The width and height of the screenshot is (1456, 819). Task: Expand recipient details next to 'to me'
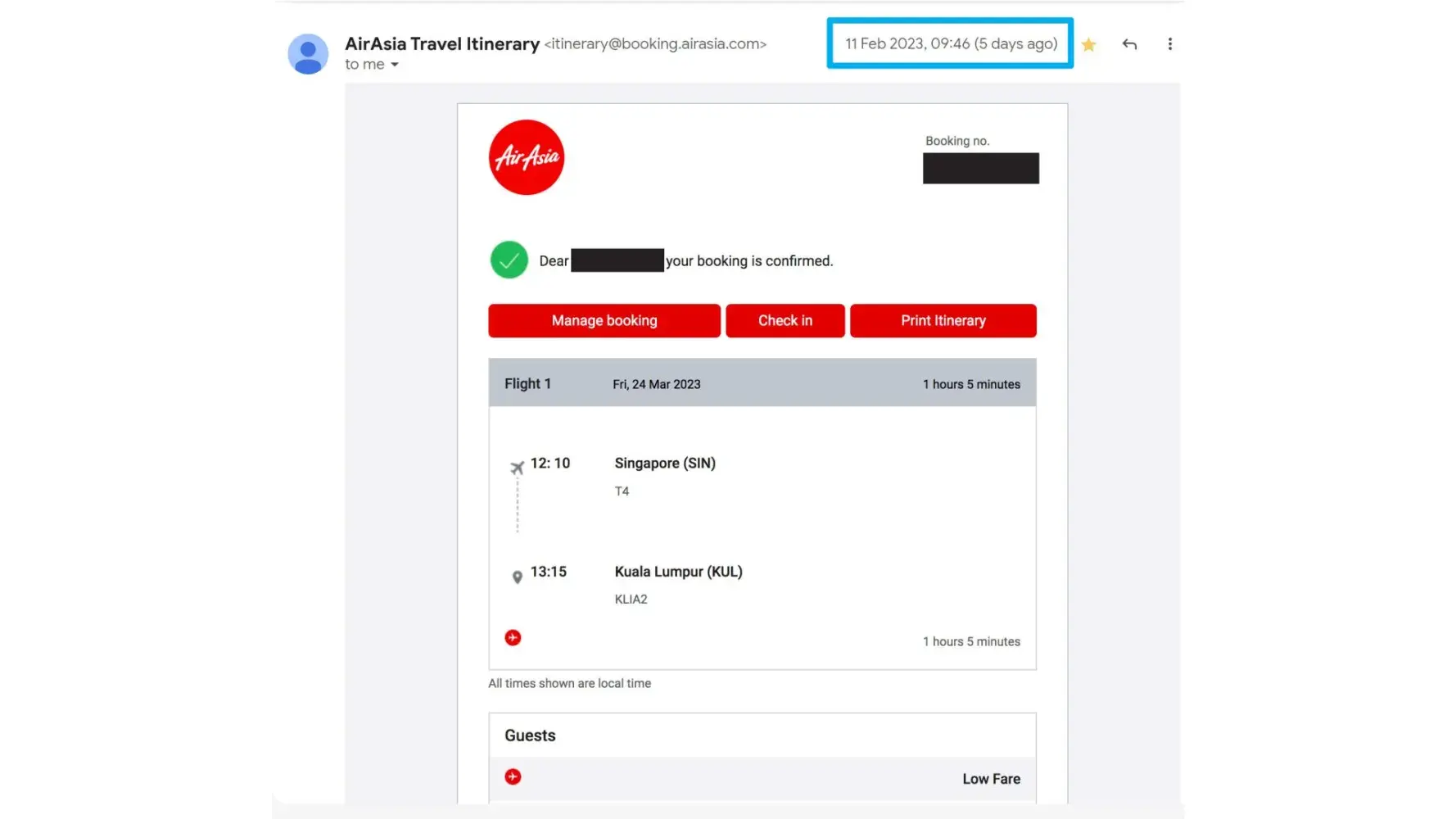(395, 65)
